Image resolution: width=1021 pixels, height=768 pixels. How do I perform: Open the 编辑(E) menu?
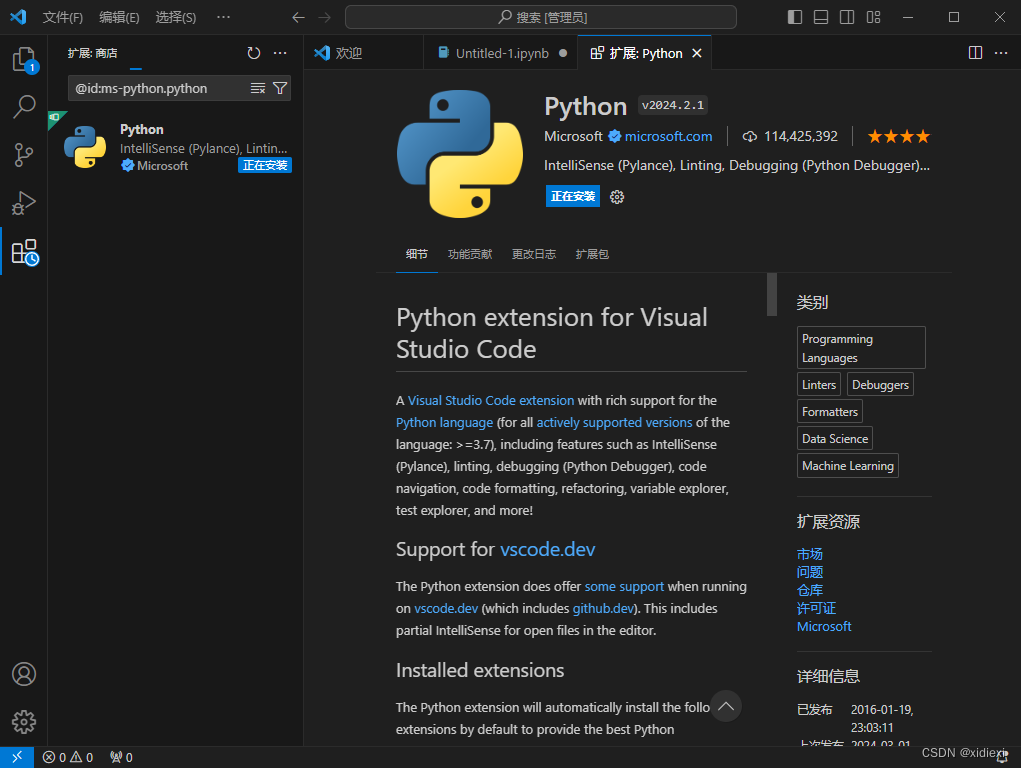119,18
